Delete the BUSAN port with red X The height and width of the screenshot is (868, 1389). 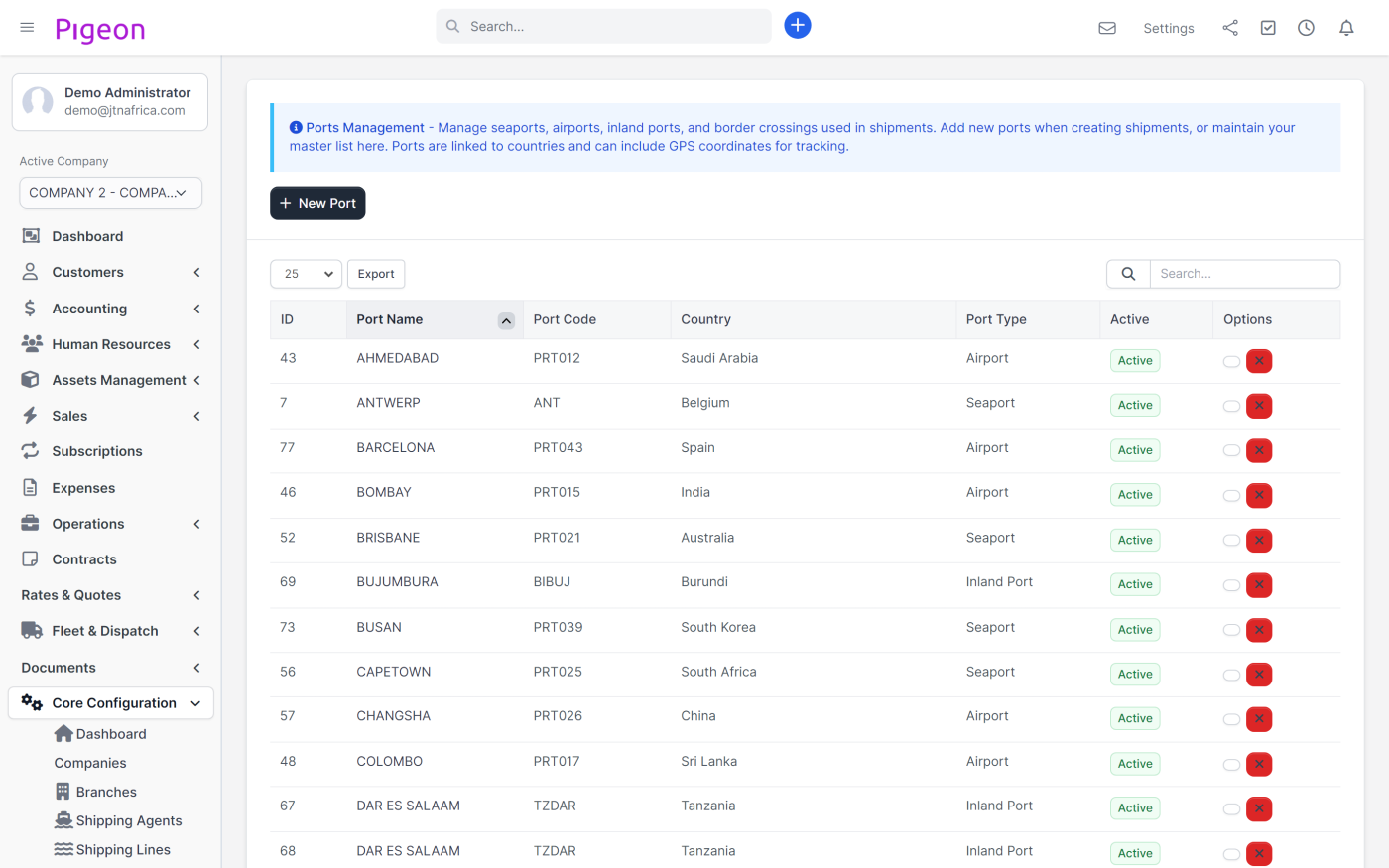coord(1259,630)
